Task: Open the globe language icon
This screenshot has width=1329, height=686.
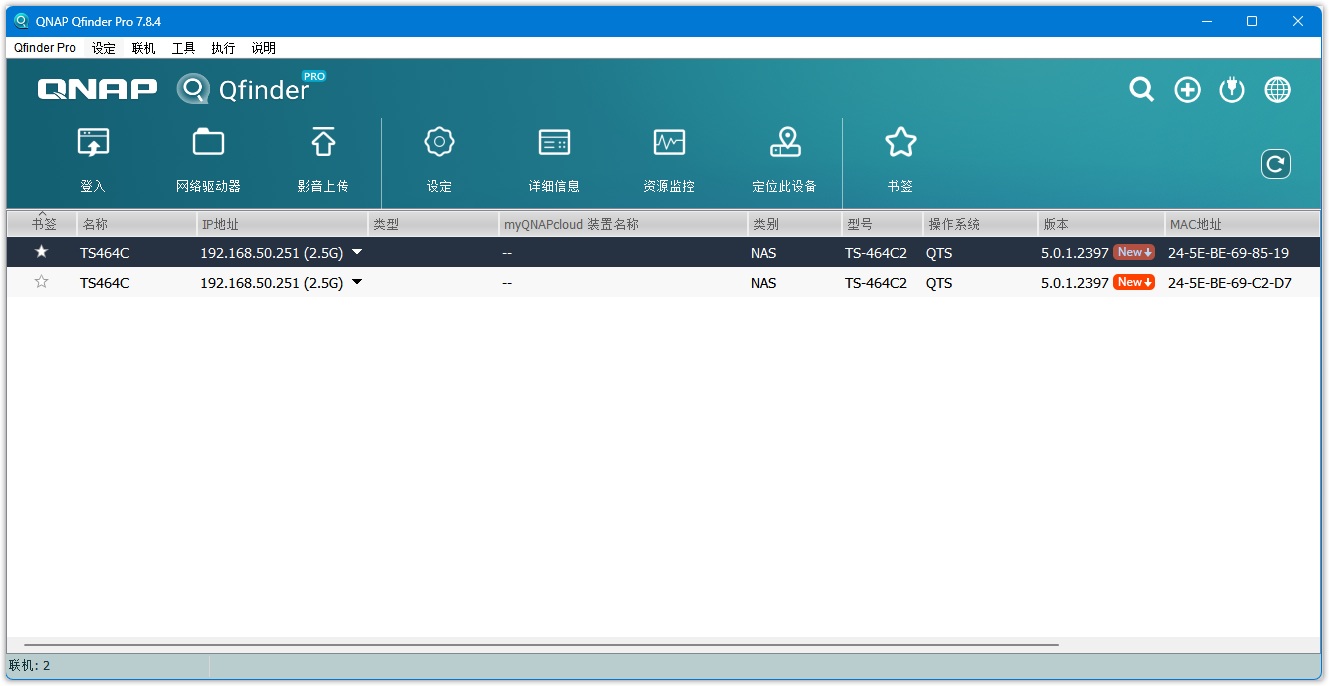Action: click(x=1277, y=90)
